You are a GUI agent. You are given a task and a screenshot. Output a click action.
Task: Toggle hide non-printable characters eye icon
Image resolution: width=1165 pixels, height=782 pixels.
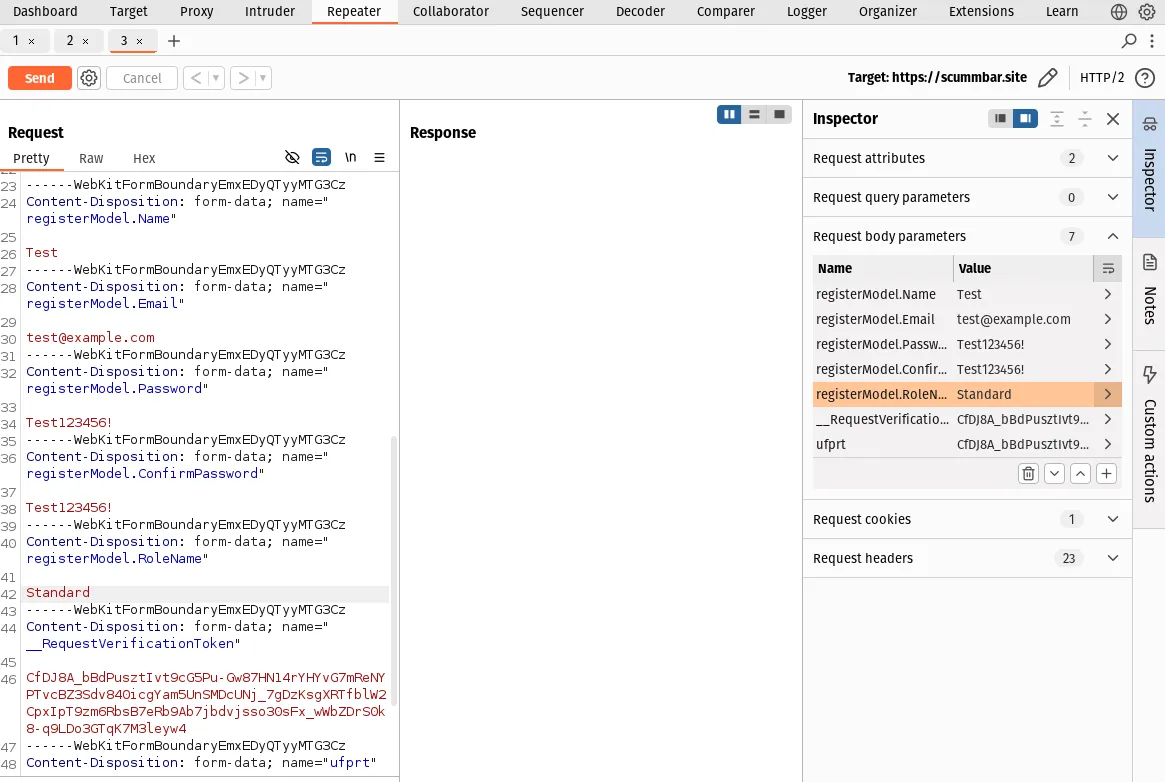tap(292, 157)
